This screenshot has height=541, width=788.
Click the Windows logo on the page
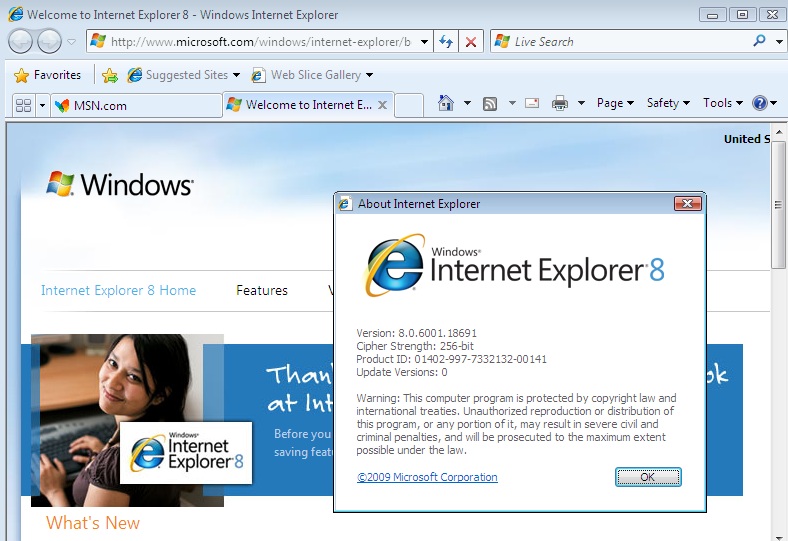(120, 184)
